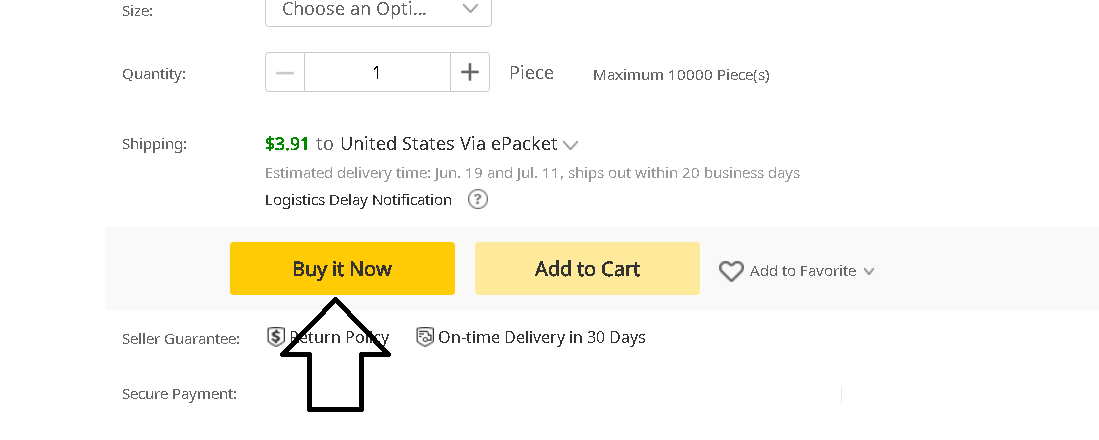Click the question mark help icon
This screenshot has width=1099, height=440.
click(478, 200)
